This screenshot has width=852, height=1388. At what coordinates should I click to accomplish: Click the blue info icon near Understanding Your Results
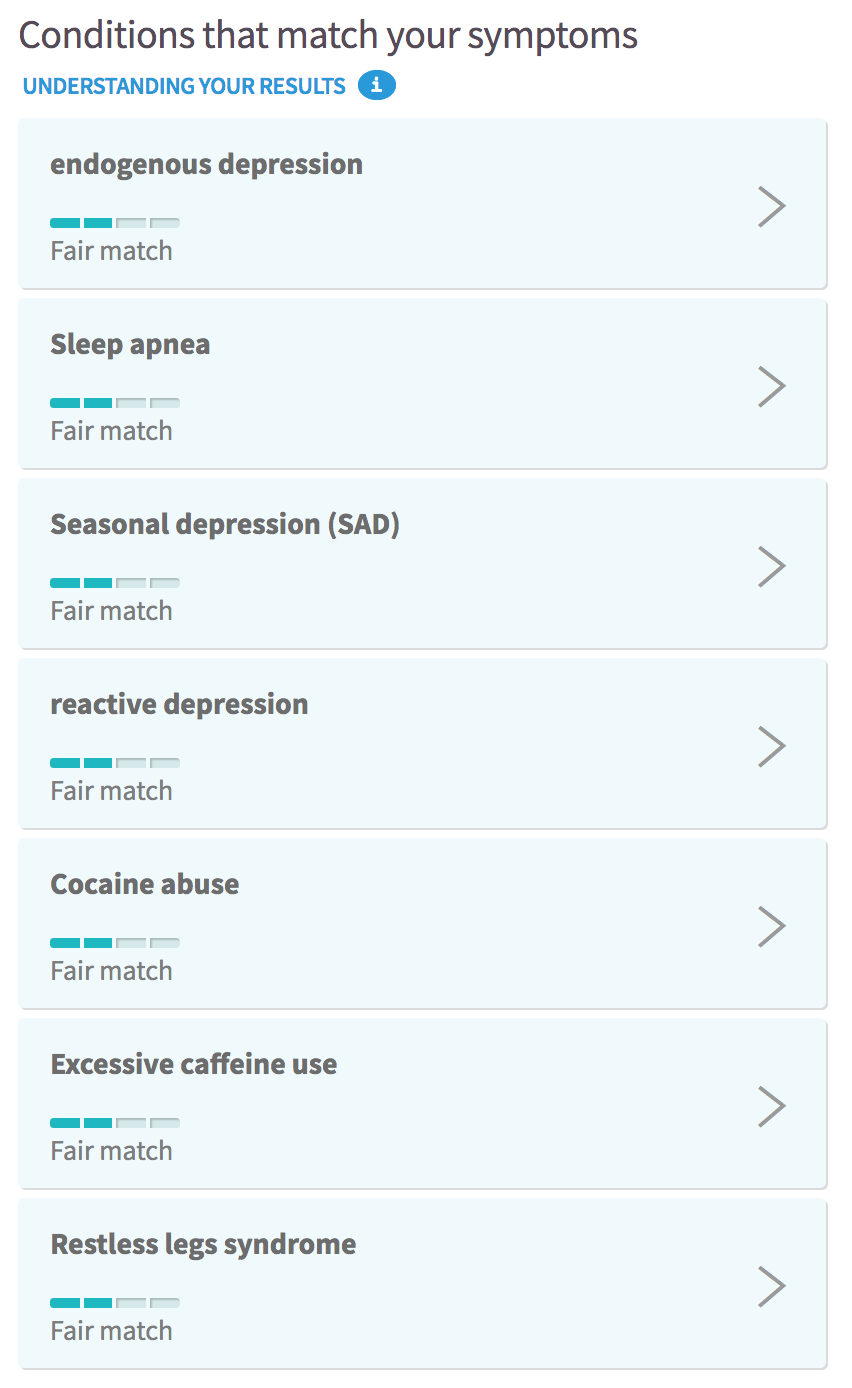377,86
